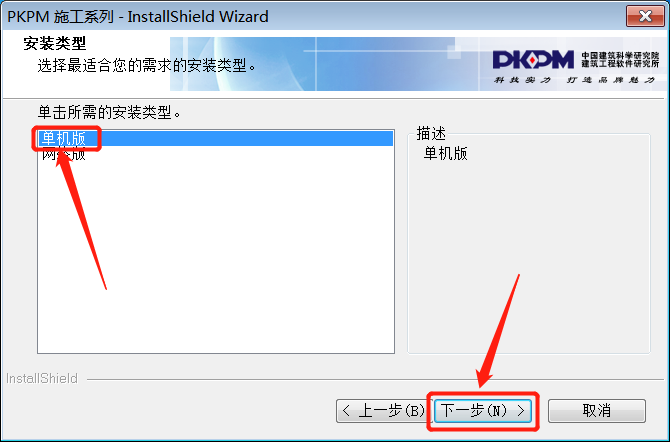Go to next step with 下一步(N)
The height and width of the screenshot is (442, 670).
click(483, 411)
